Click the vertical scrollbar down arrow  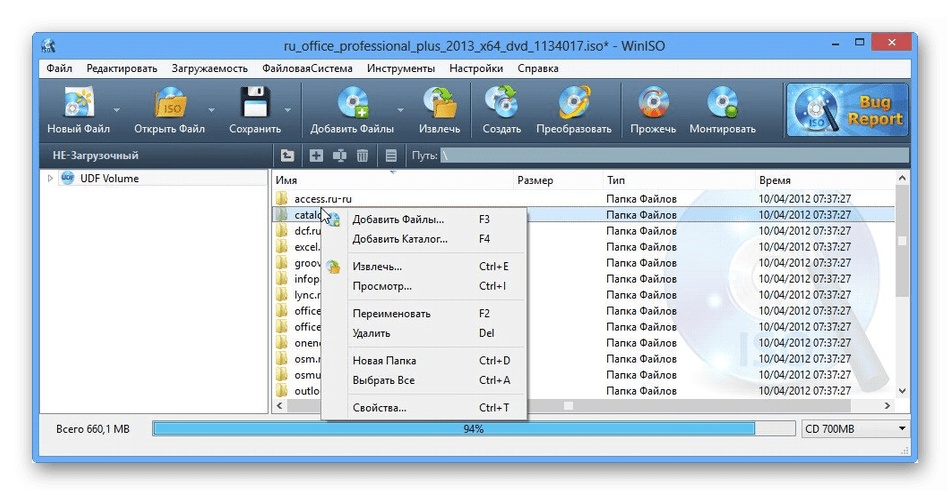point(902,391)
